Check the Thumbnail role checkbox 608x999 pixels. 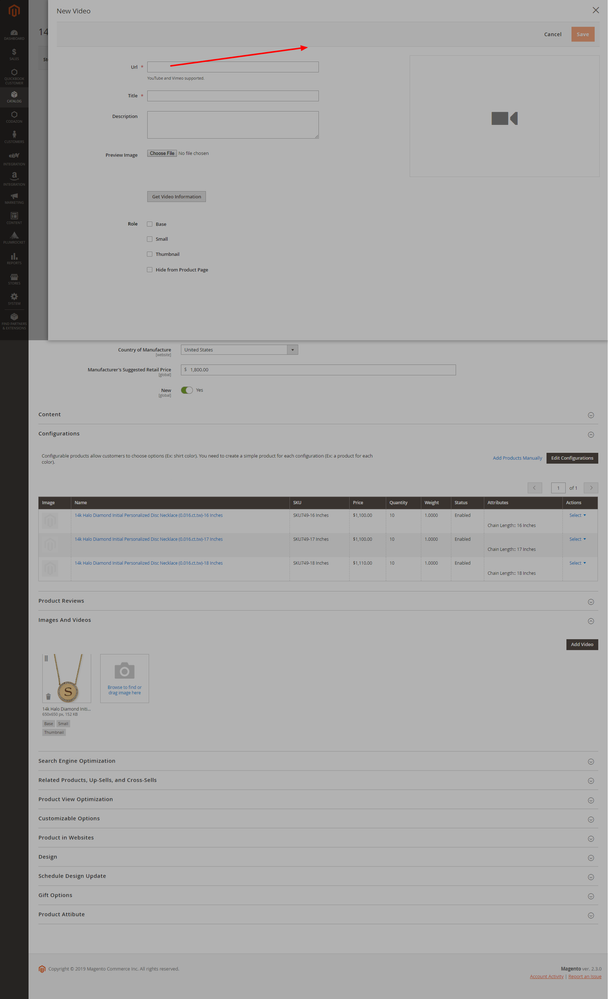point(150,254)
